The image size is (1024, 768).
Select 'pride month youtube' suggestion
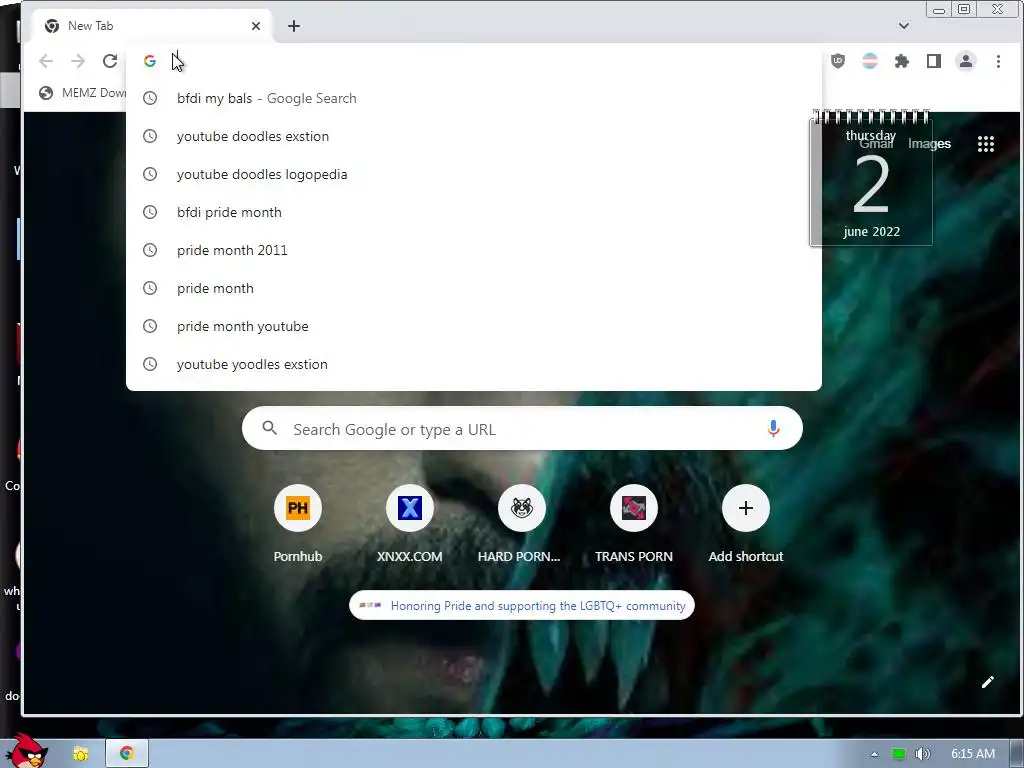click(473, 326)
